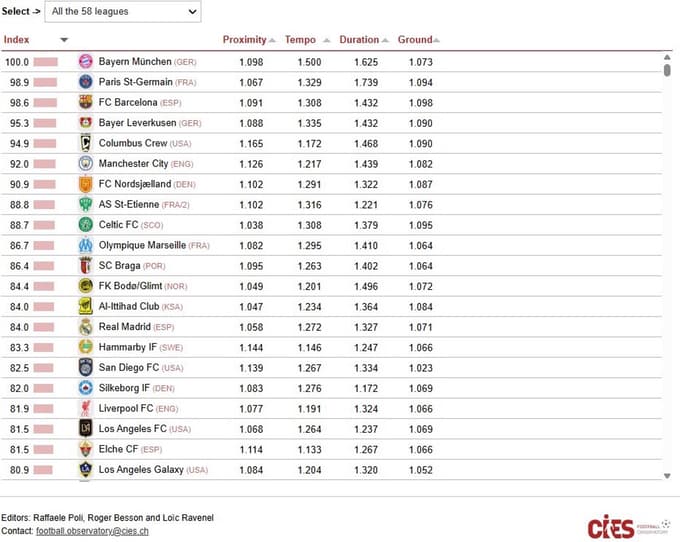Click the FC Barcelona crest icon
The width and height of the screenshot is (680, 542).
point(86,102)
